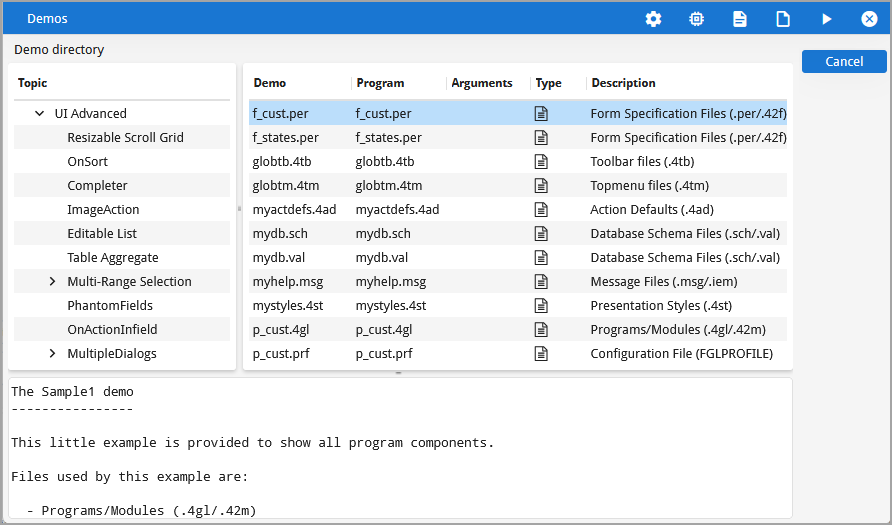The height and width of the screenshot is (525, 892).
Task: Click the Cancel button
Action: 844,62
